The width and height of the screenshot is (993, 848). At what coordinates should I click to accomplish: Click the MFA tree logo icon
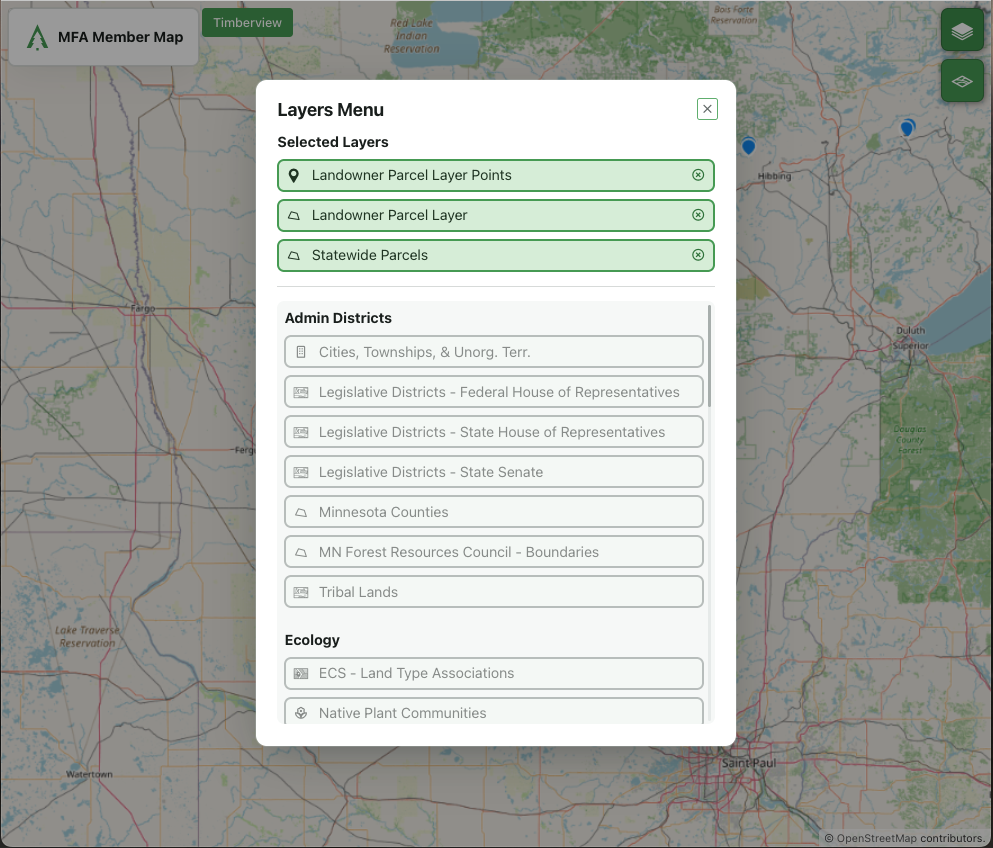[x=37, y=37]
